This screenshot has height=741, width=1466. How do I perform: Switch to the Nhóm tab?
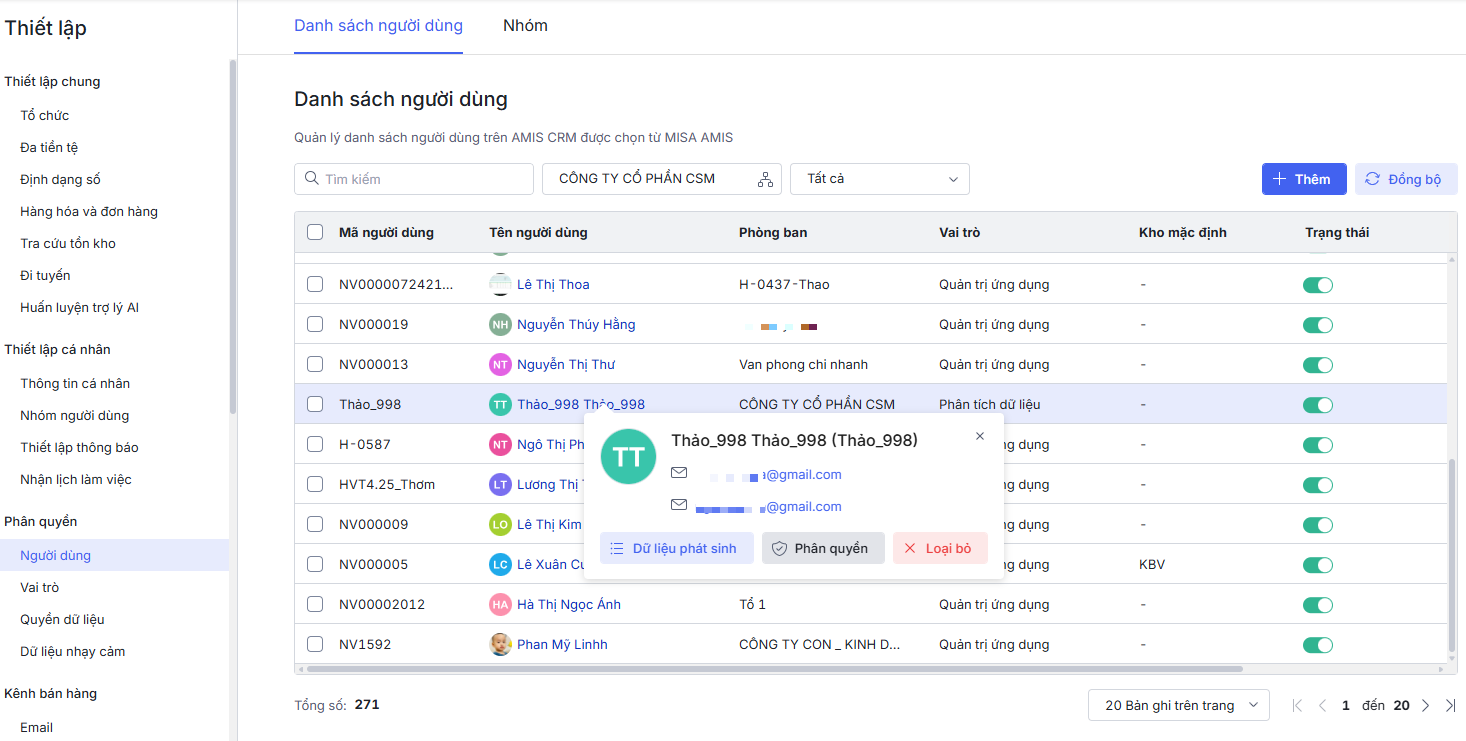pos(525,26)
